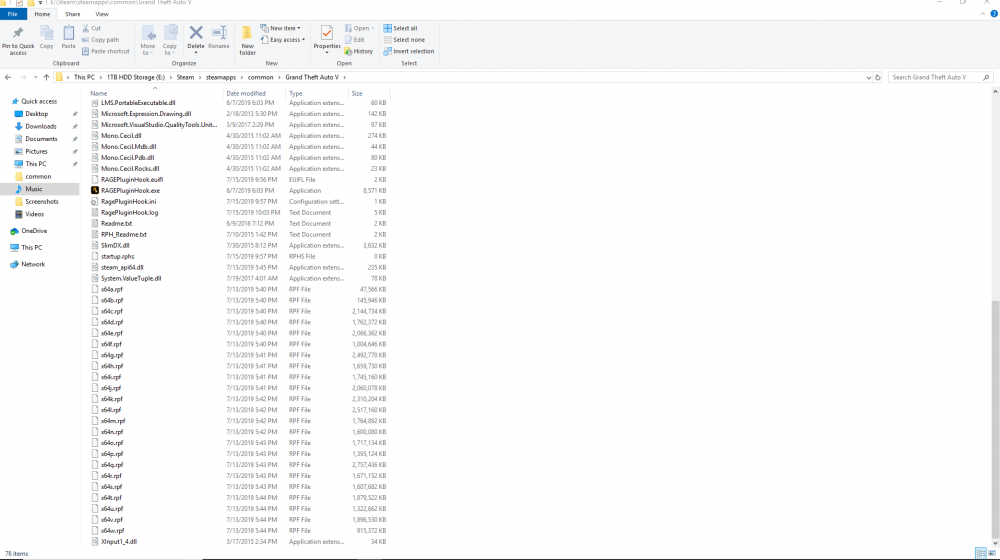Open the recent locations dropdown arrow

[35, 77]
